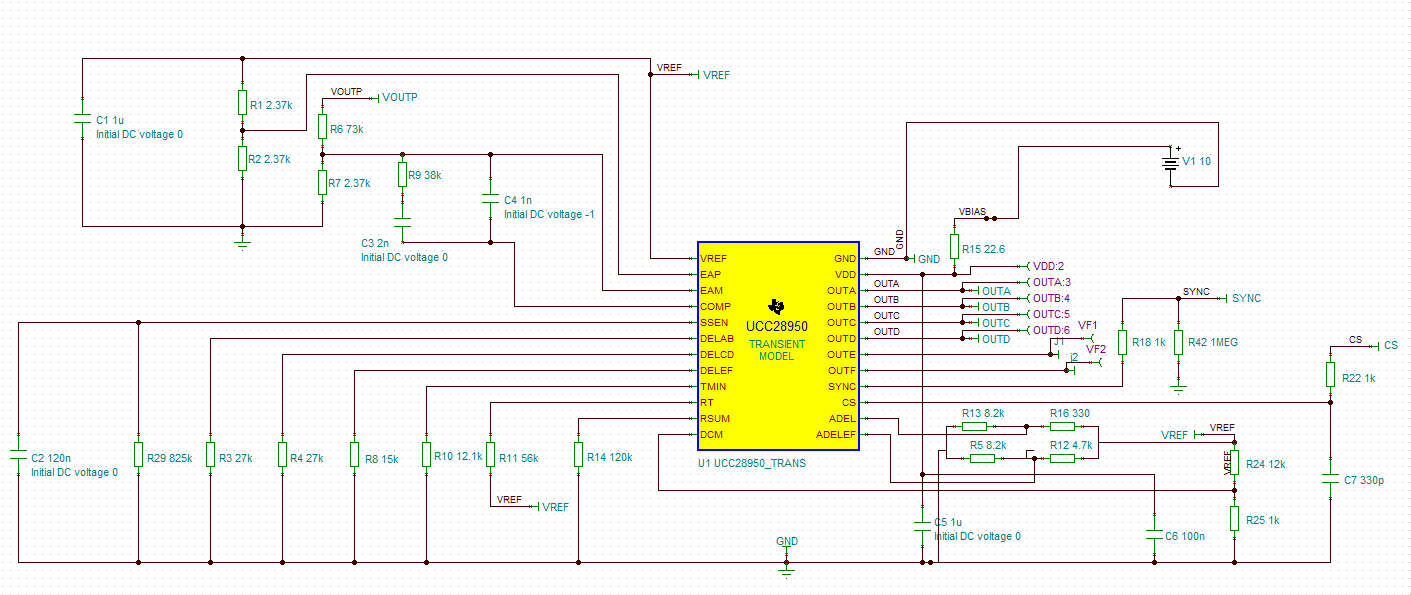1411x595 pixels.
Task: Click the SSEN pin on the chip
Action: point(713,323)
